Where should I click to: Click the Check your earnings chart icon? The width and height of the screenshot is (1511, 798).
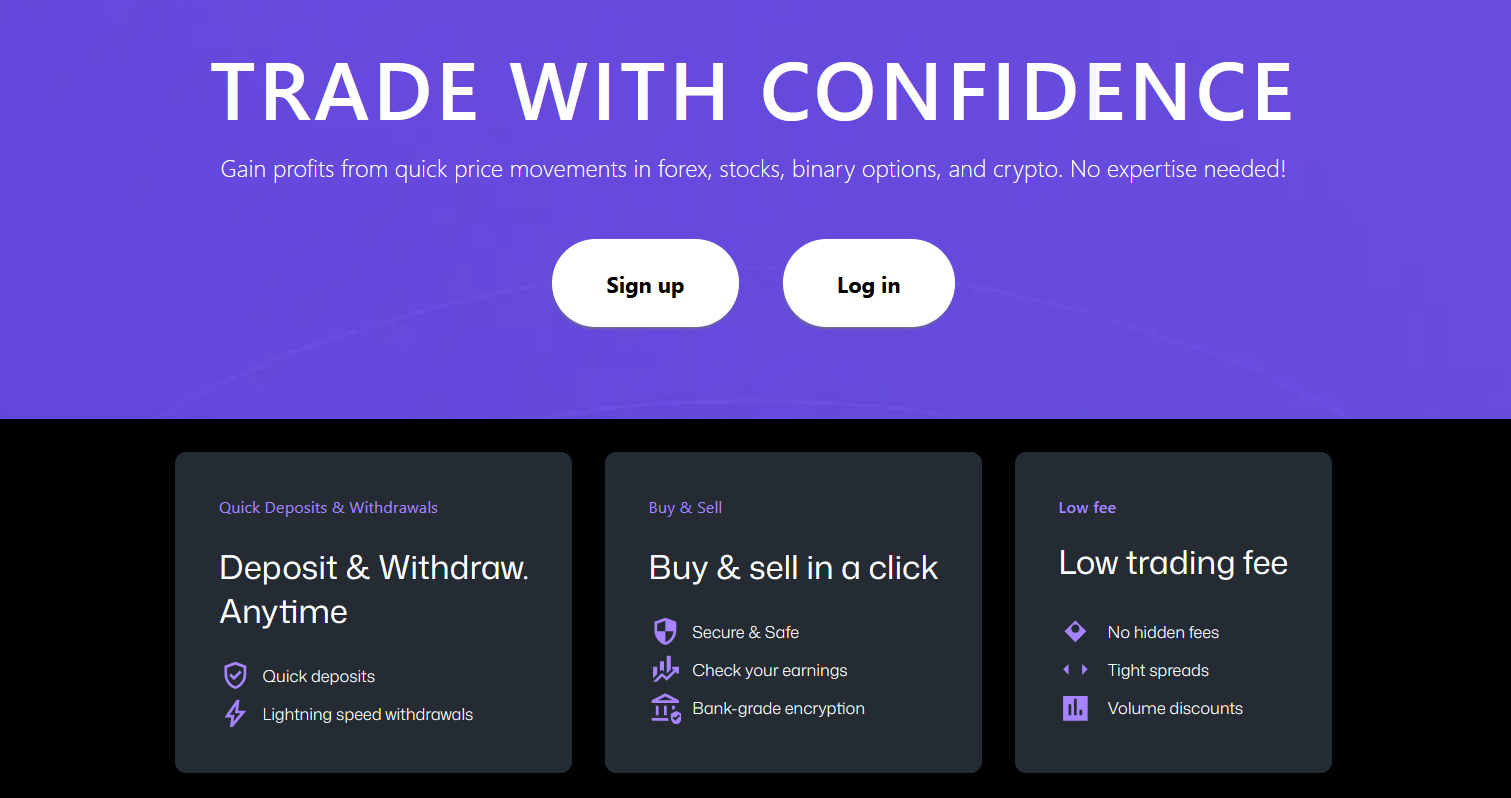coord(665,670)
